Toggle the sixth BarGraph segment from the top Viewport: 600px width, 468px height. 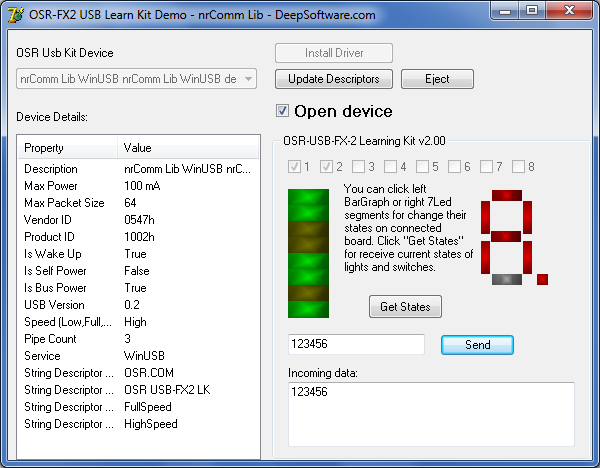pos(308,277)
